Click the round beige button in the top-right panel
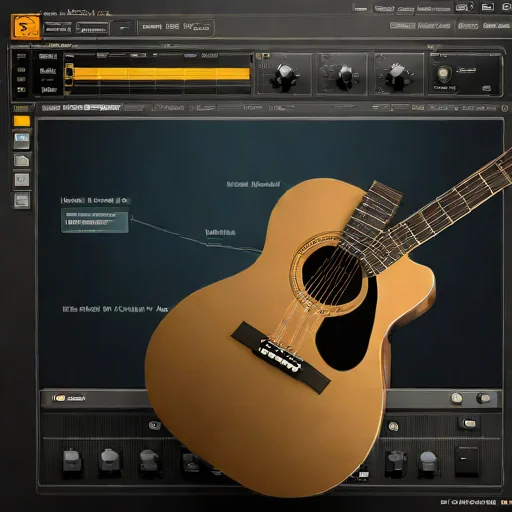 [443, 74]
